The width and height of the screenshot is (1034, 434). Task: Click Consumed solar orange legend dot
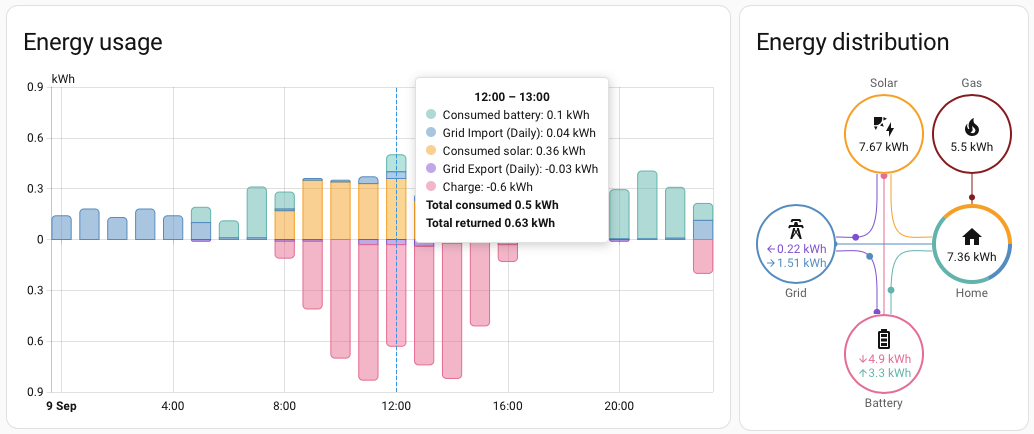coord(431,151)
